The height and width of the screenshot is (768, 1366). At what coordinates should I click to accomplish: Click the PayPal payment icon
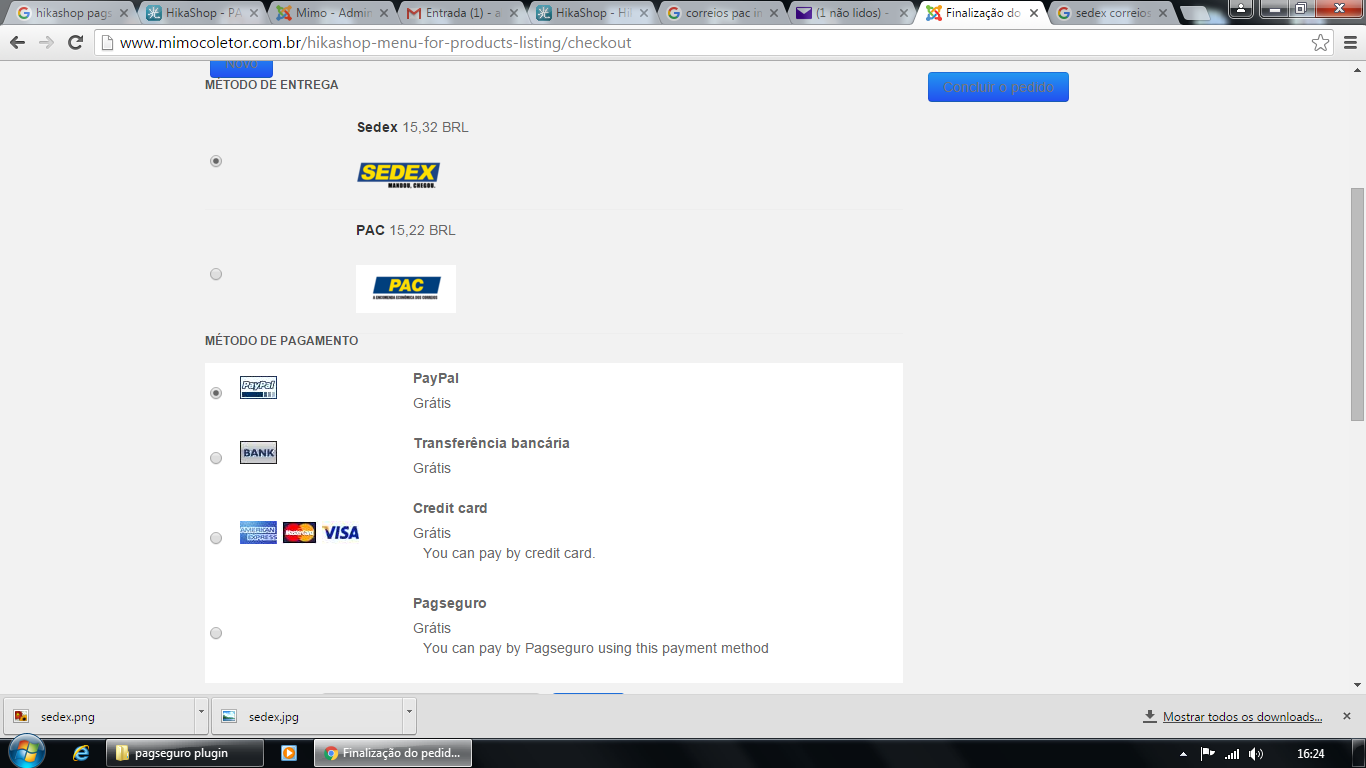(x=258, y=388)
